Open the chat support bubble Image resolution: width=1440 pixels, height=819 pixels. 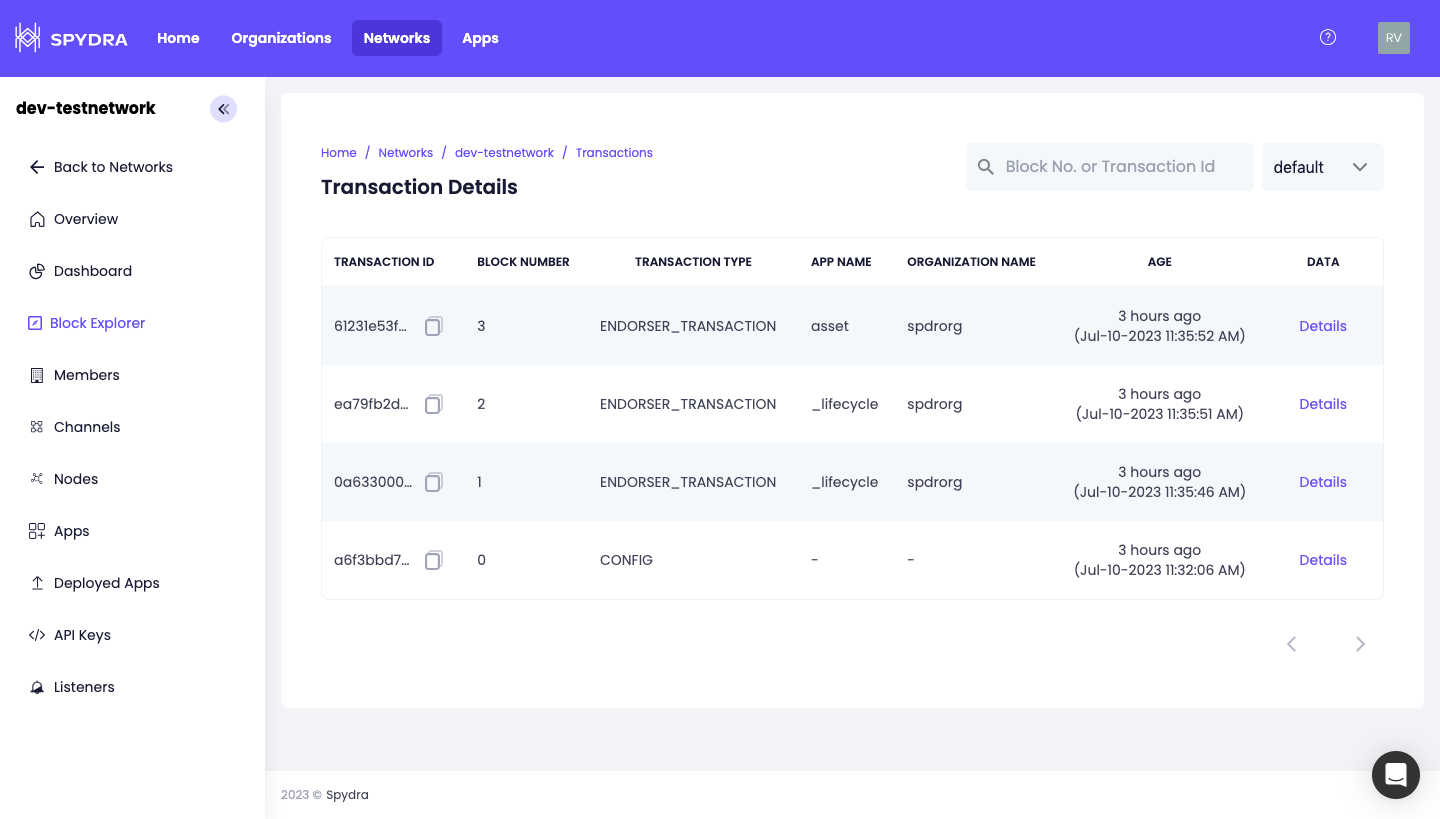(1395, 775)
